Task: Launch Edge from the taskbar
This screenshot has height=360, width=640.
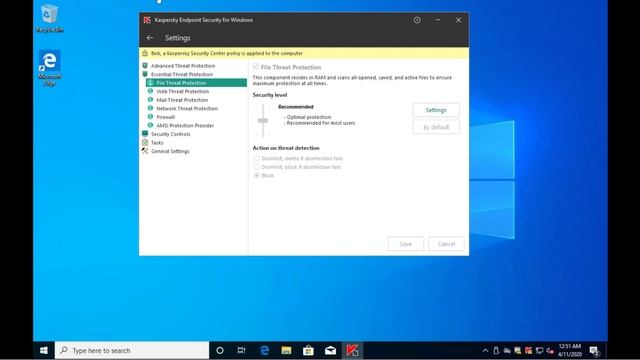Action: (264, 350)
